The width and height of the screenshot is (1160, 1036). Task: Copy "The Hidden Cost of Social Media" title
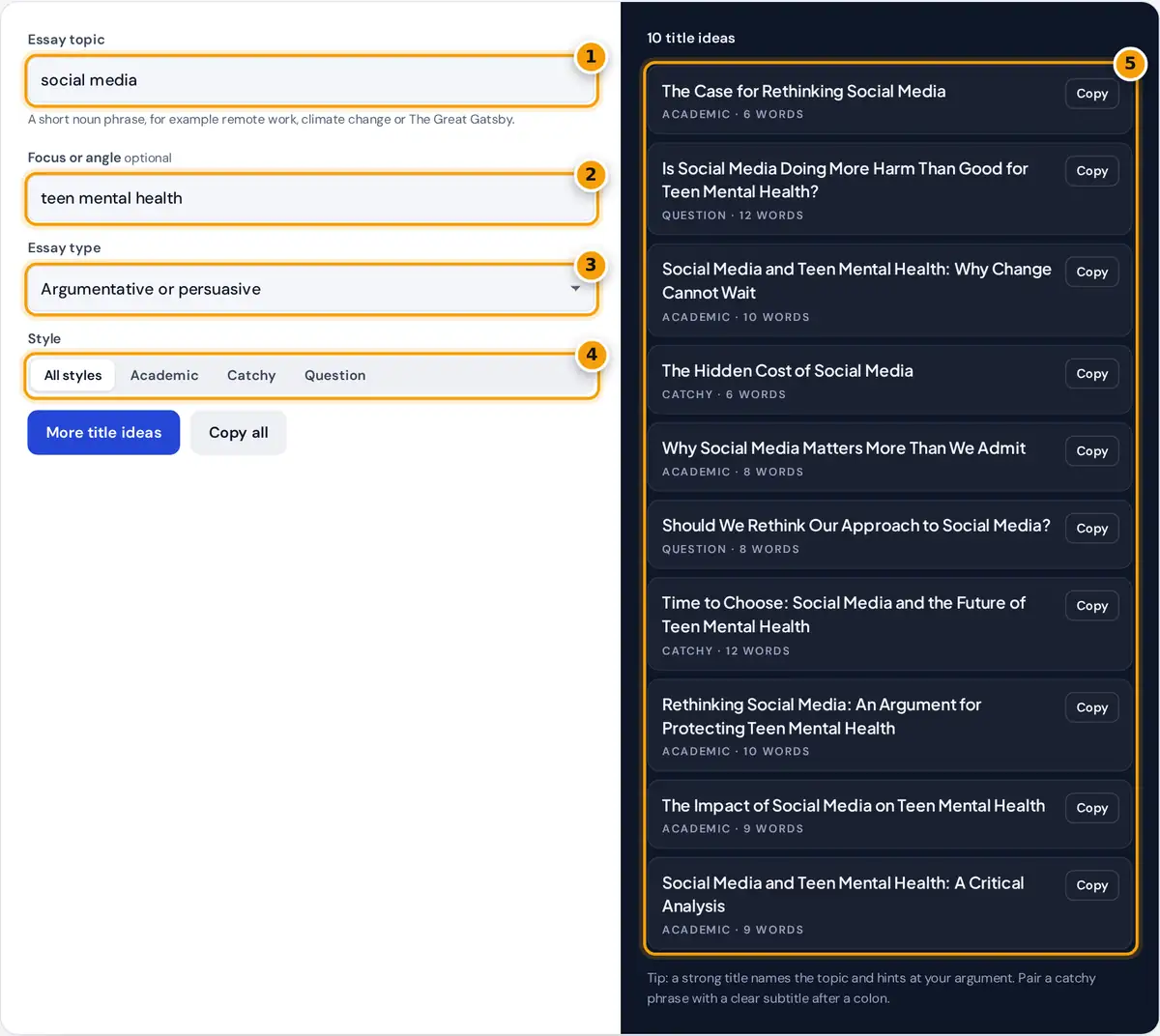click(1092, 374)
